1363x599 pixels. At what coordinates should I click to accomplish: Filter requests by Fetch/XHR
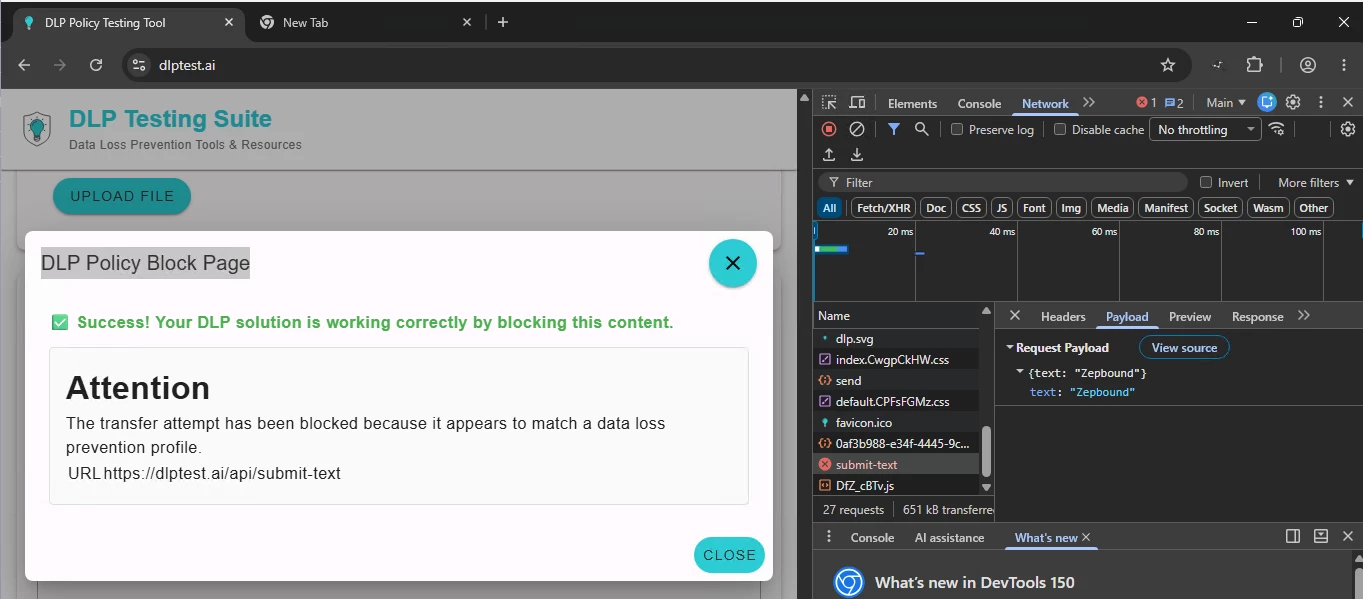coord(883,208)
